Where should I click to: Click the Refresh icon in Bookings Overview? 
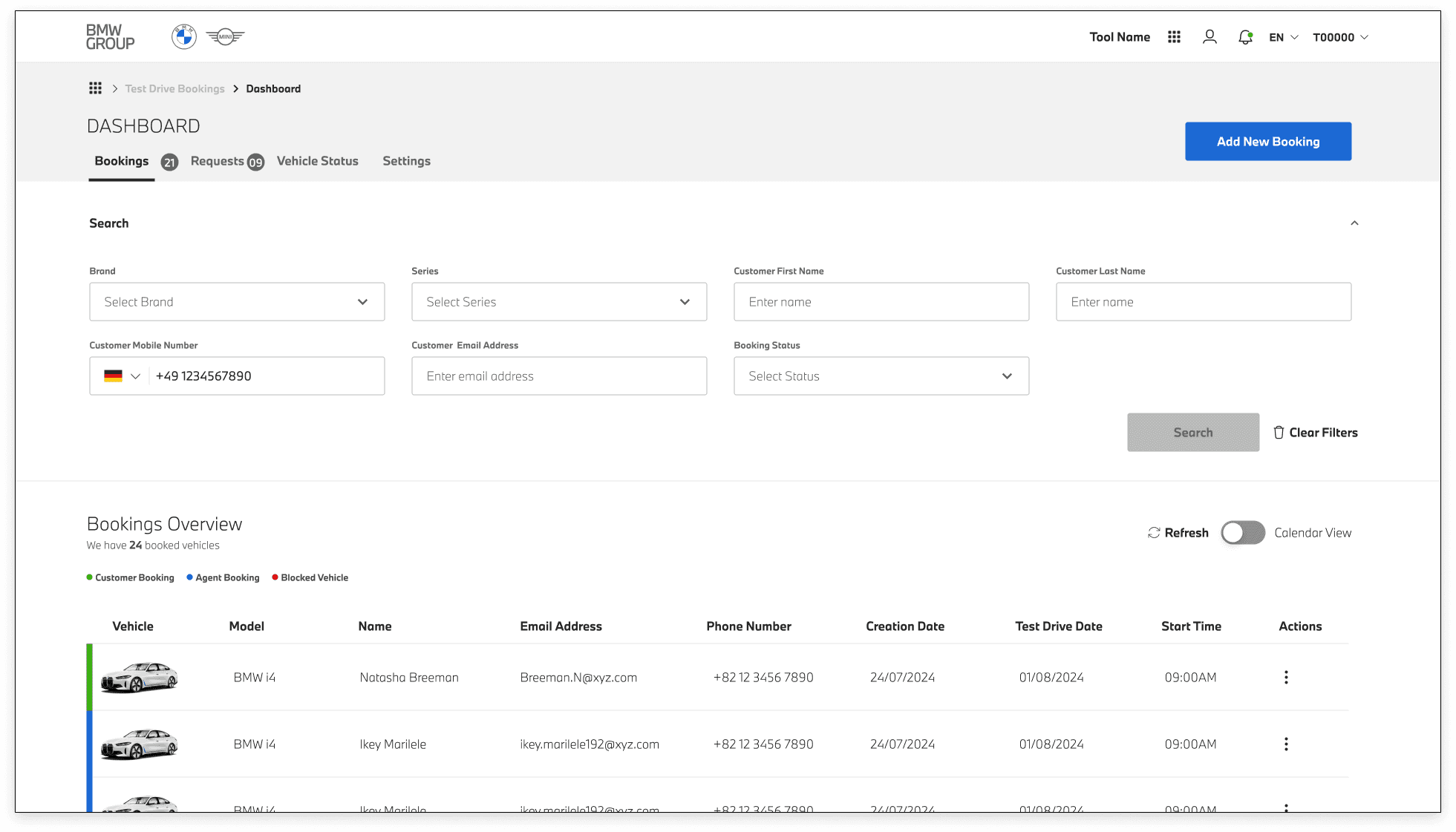coord(1154,533)
